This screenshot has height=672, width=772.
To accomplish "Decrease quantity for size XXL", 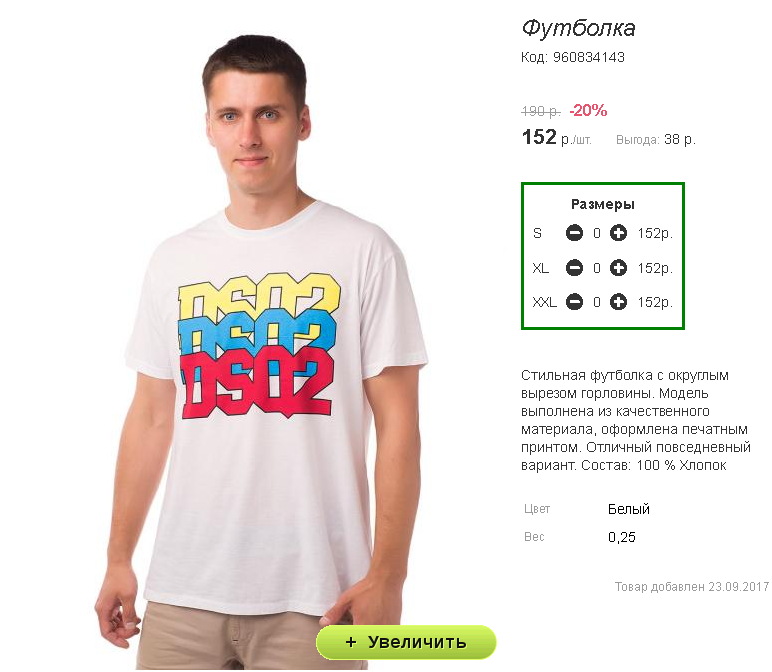I will coord(574,302).
